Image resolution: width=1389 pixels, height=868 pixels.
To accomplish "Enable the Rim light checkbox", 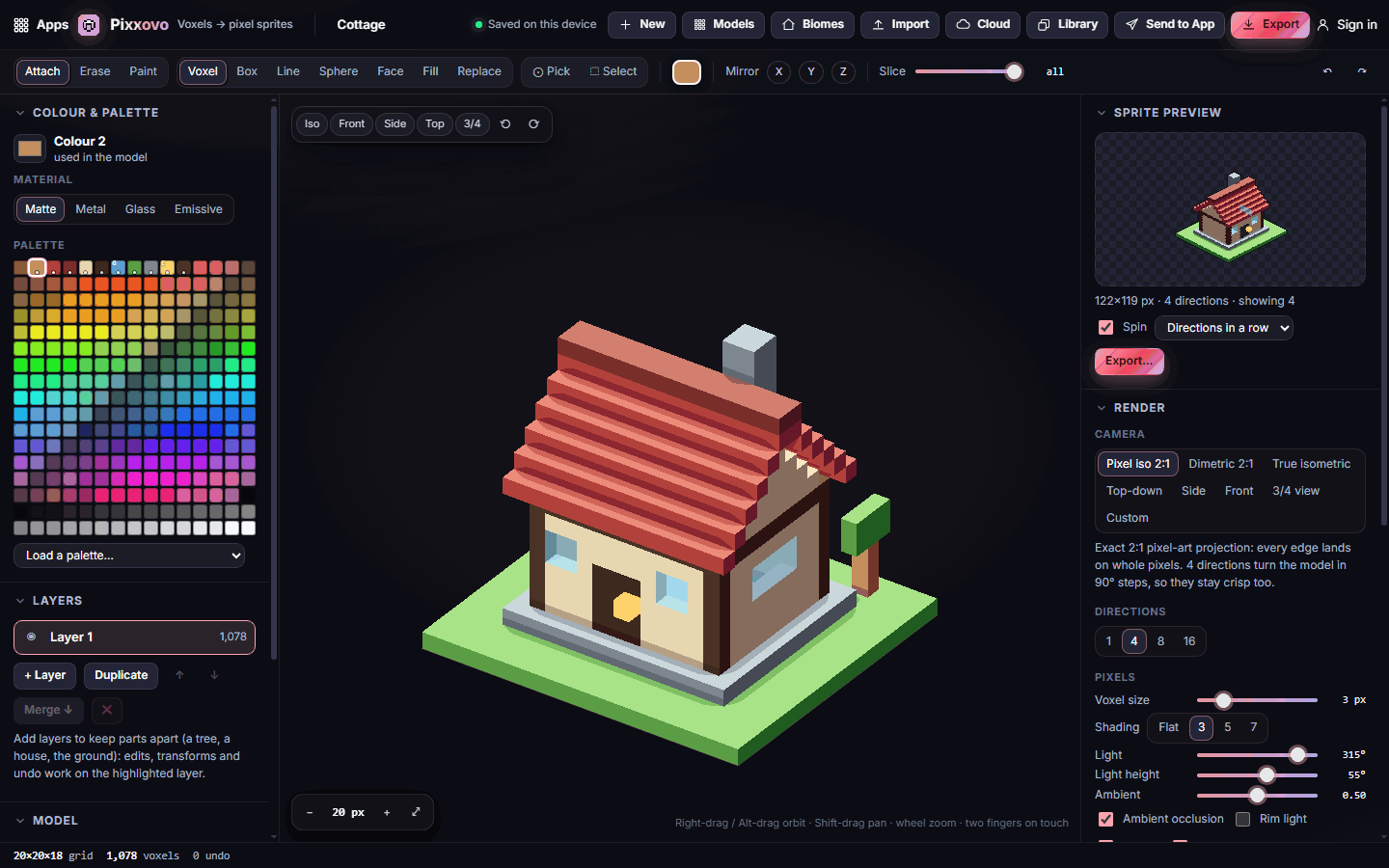I will (x=1242, y=819).
